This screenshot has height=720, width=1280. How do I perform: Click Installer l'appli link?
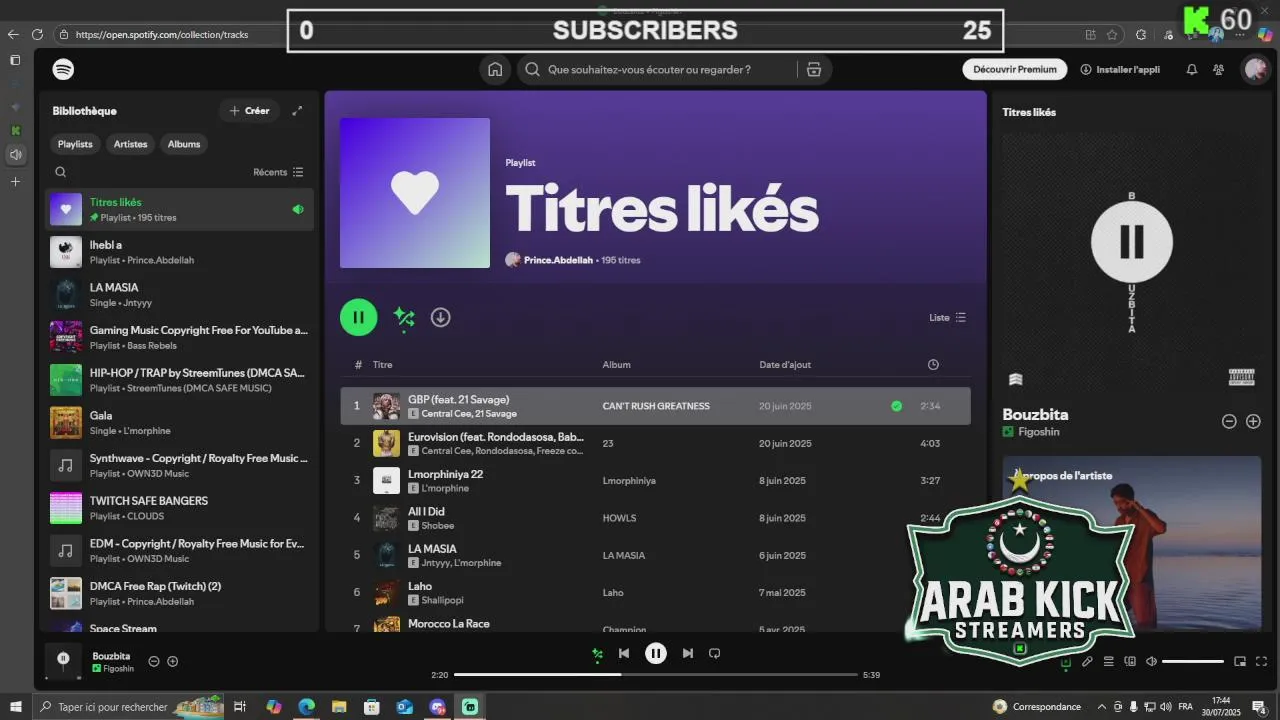point(1120,69)
